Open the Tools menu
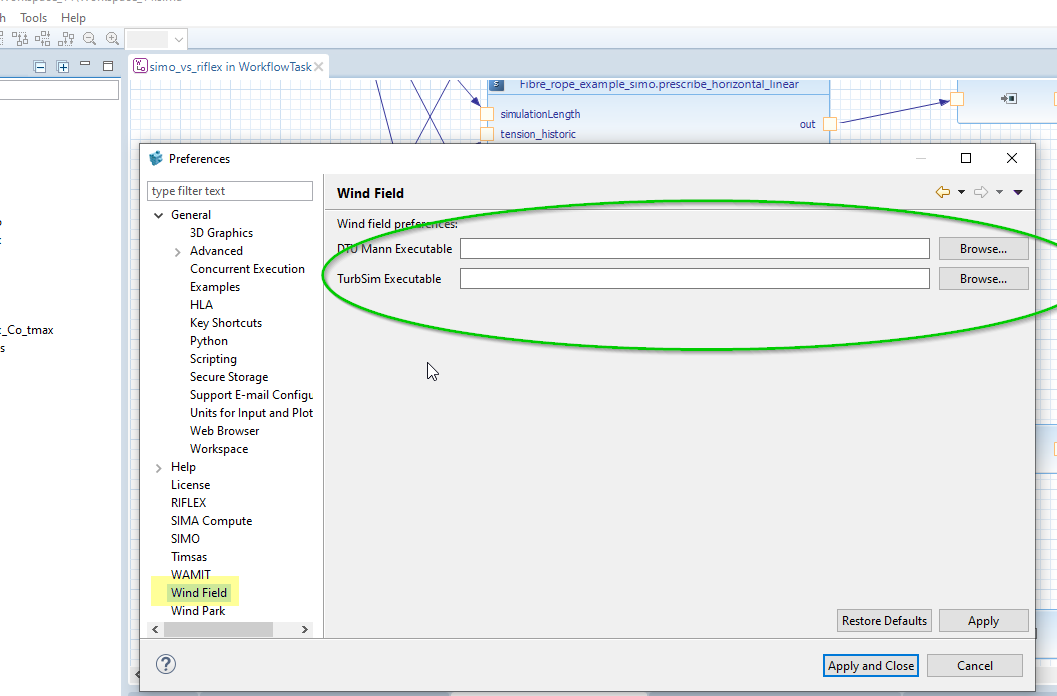The height and width of the screenshot is (696, 1057). [33, 18]
